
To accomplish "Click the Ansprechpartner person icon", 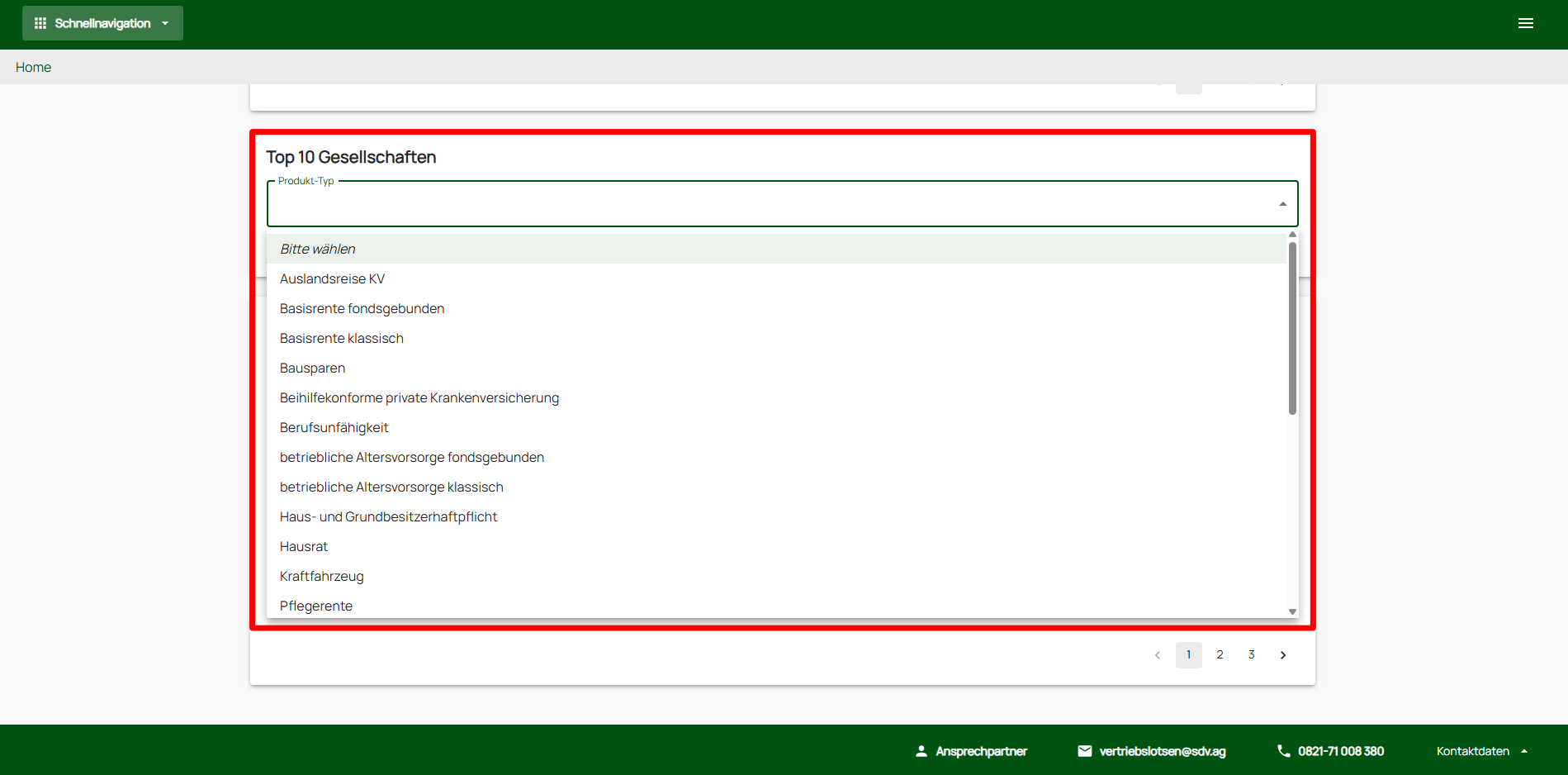I will (921, 751).
